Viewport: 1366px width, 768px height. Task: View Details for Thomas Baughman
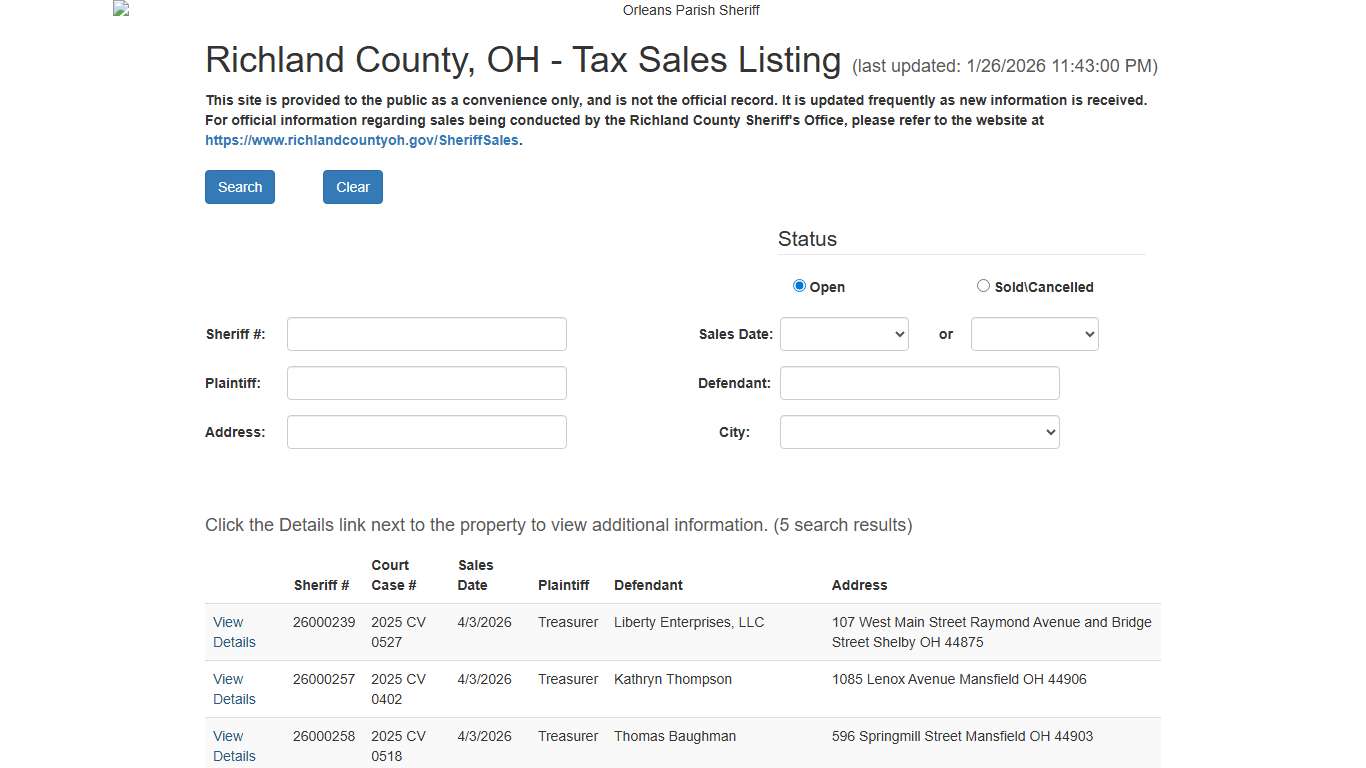233,746
